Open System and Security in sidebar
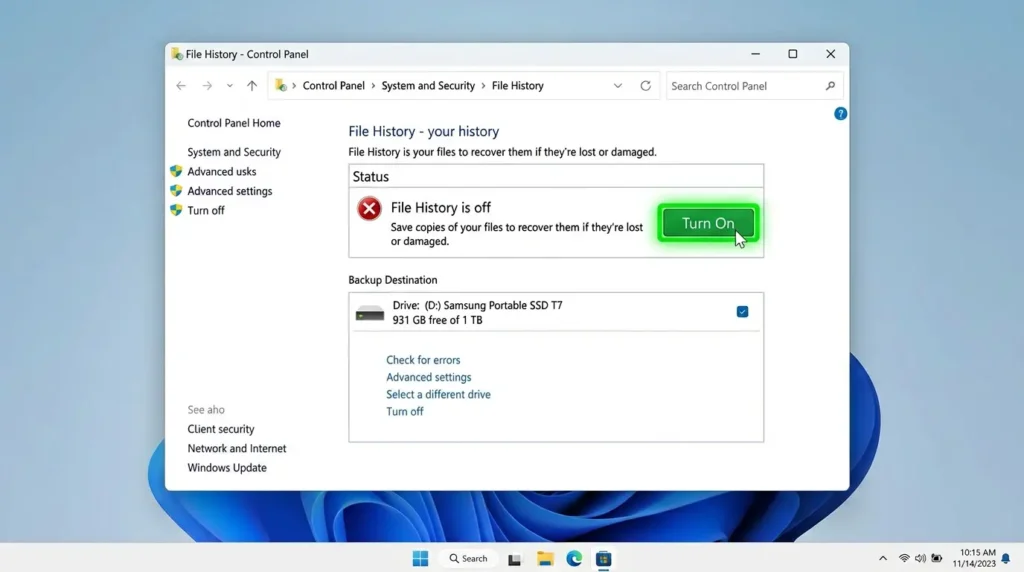Image resolution: width=1024 pixels, height=572 pixels. [x=234, y=152]
